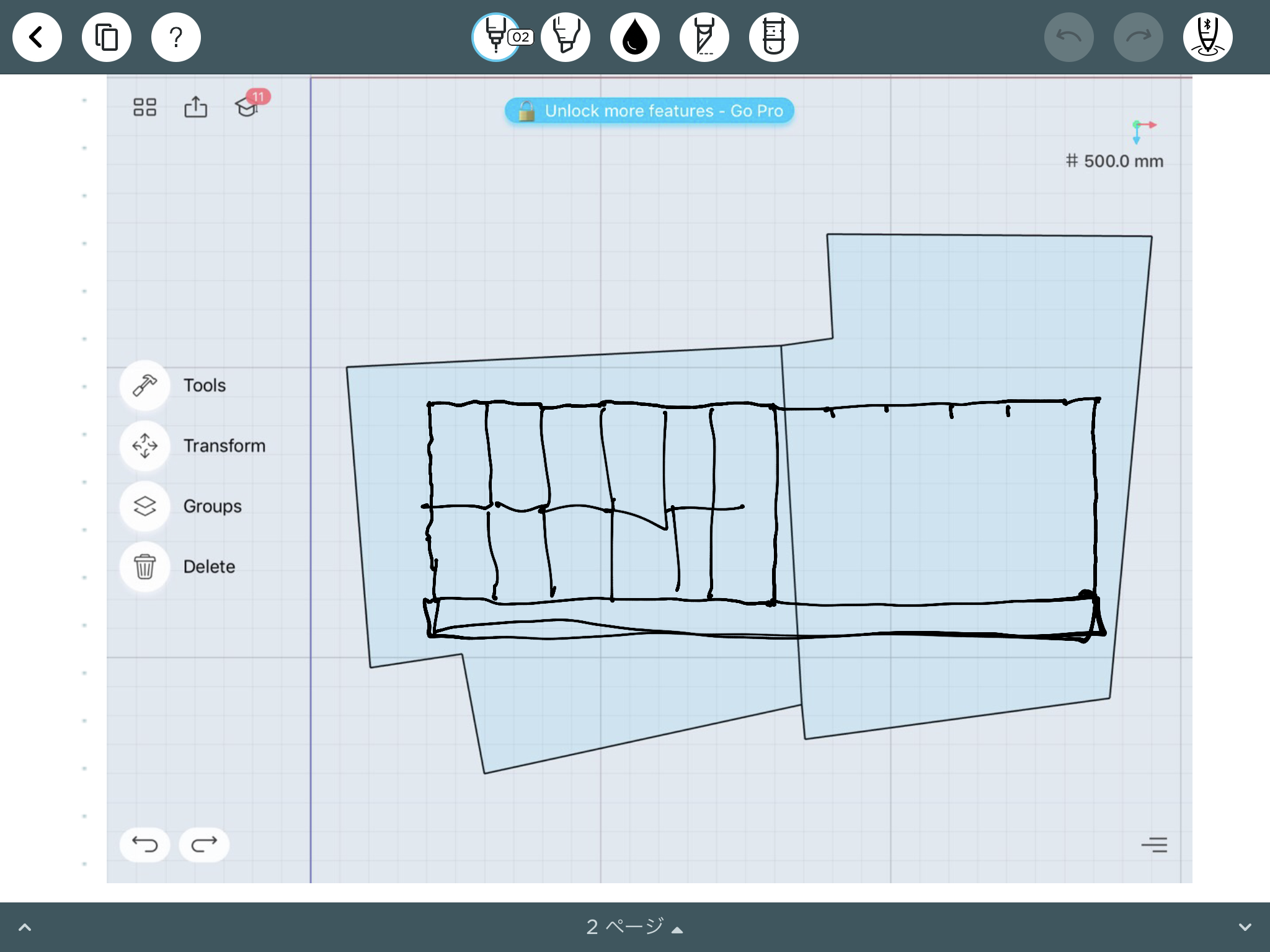Click the canvas undo arrow button

point(144,845)
